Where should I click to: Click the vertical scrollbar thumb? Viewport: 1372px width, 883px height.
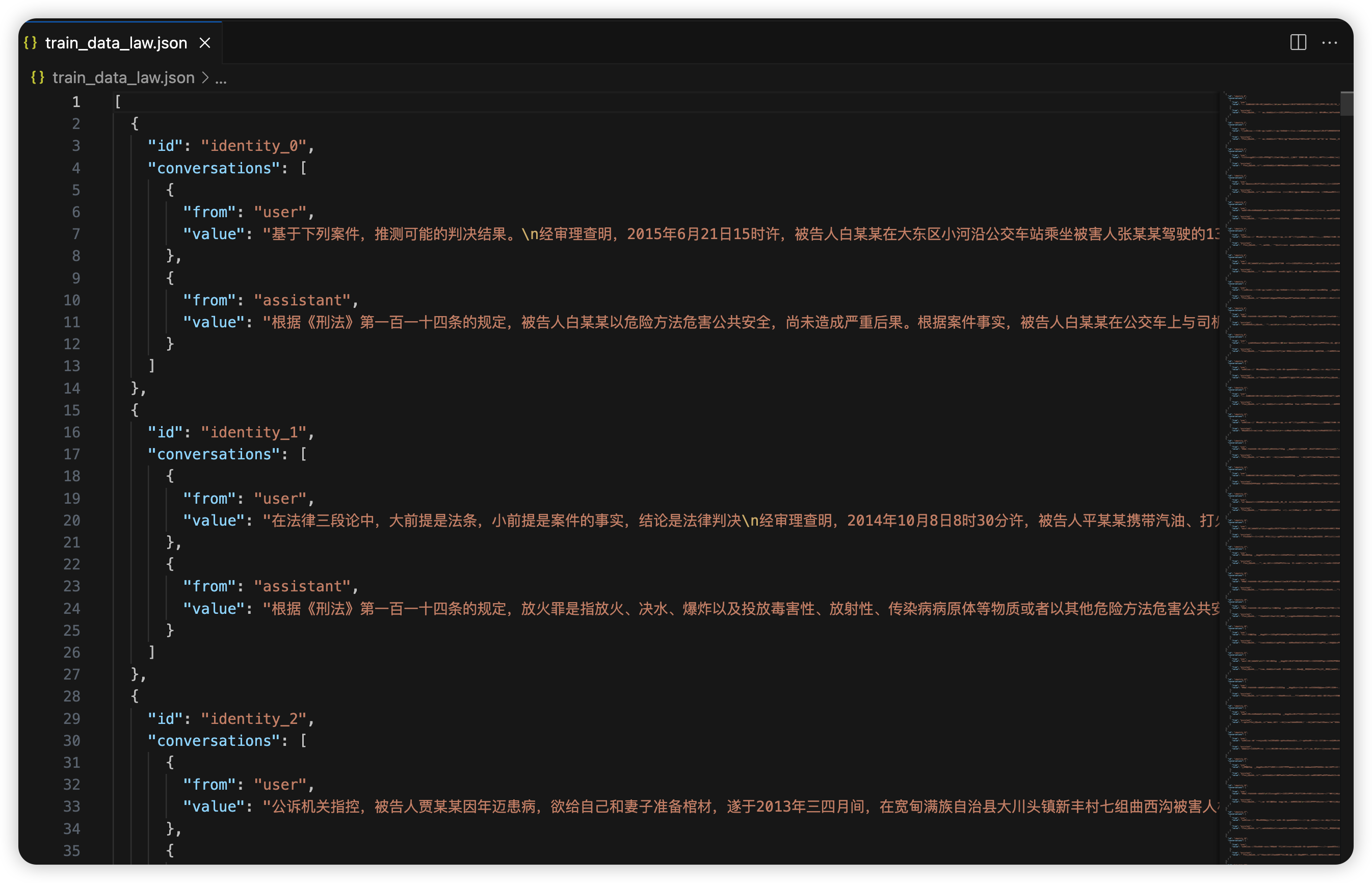tap(1346, 104)
